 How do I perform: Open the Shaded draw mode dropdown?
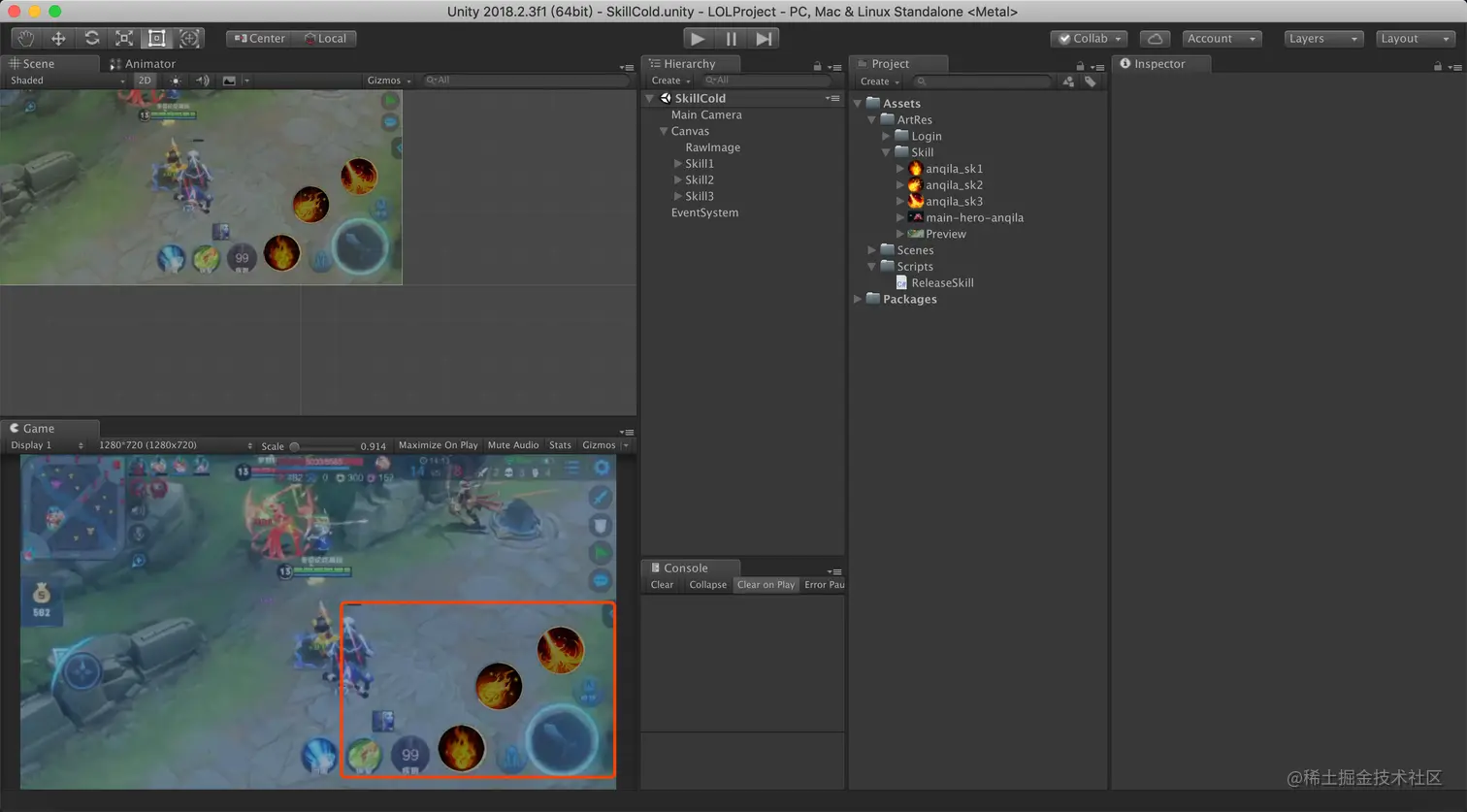point(67,81)
